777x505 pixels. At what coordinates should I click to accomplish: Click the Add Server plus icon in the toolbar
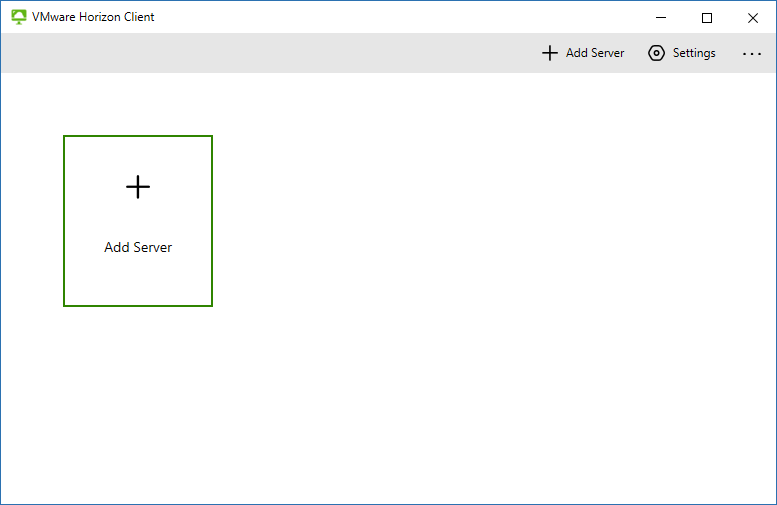[x=550, y=53]
